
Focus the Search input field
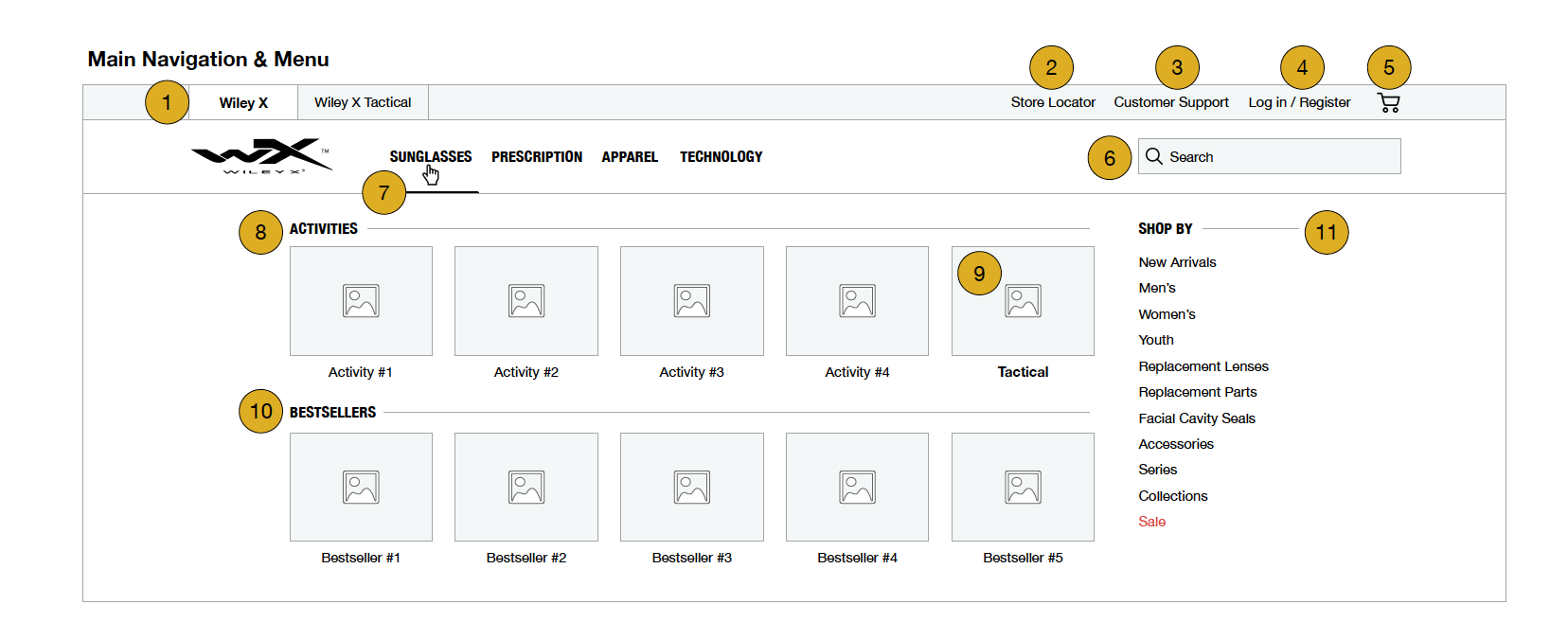click(x=1269, y=156)
